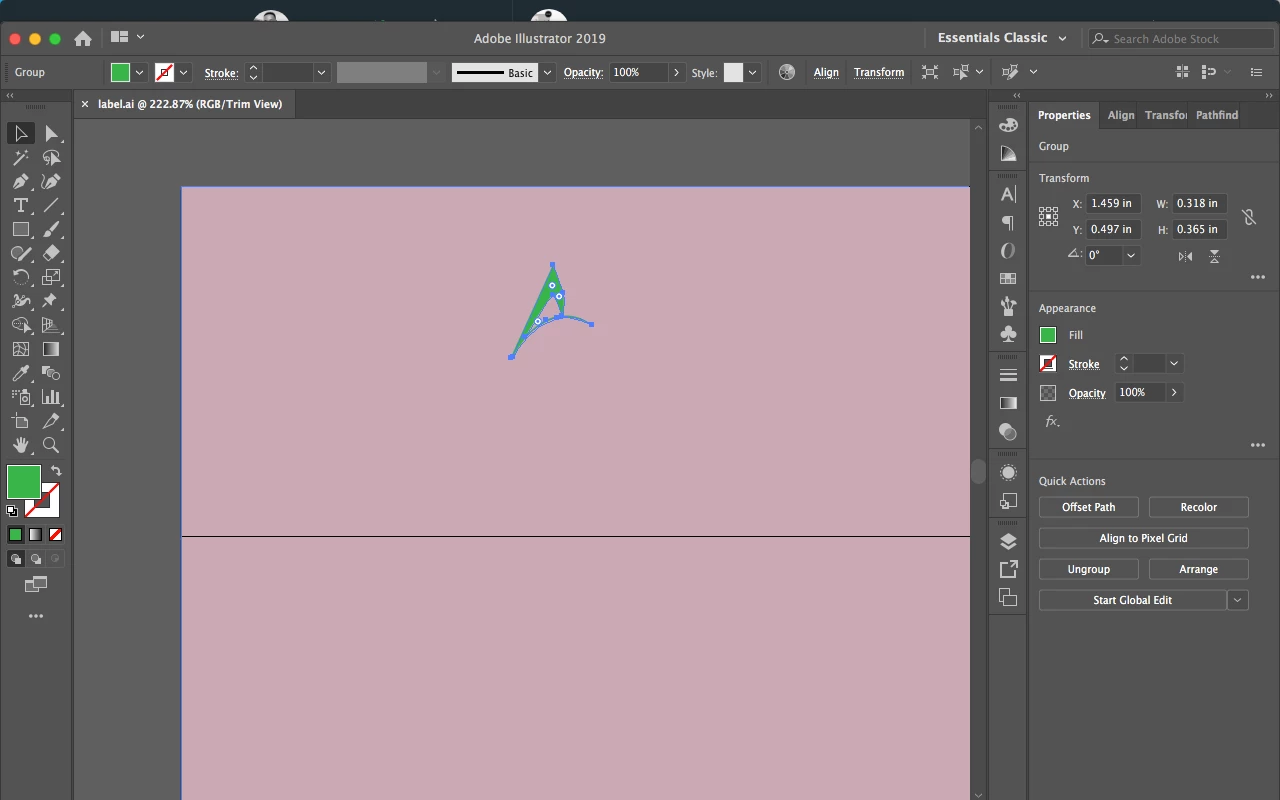Select the Artboard tool
Viewport: 1280px width, 800px height.
[x=20, y=421]
